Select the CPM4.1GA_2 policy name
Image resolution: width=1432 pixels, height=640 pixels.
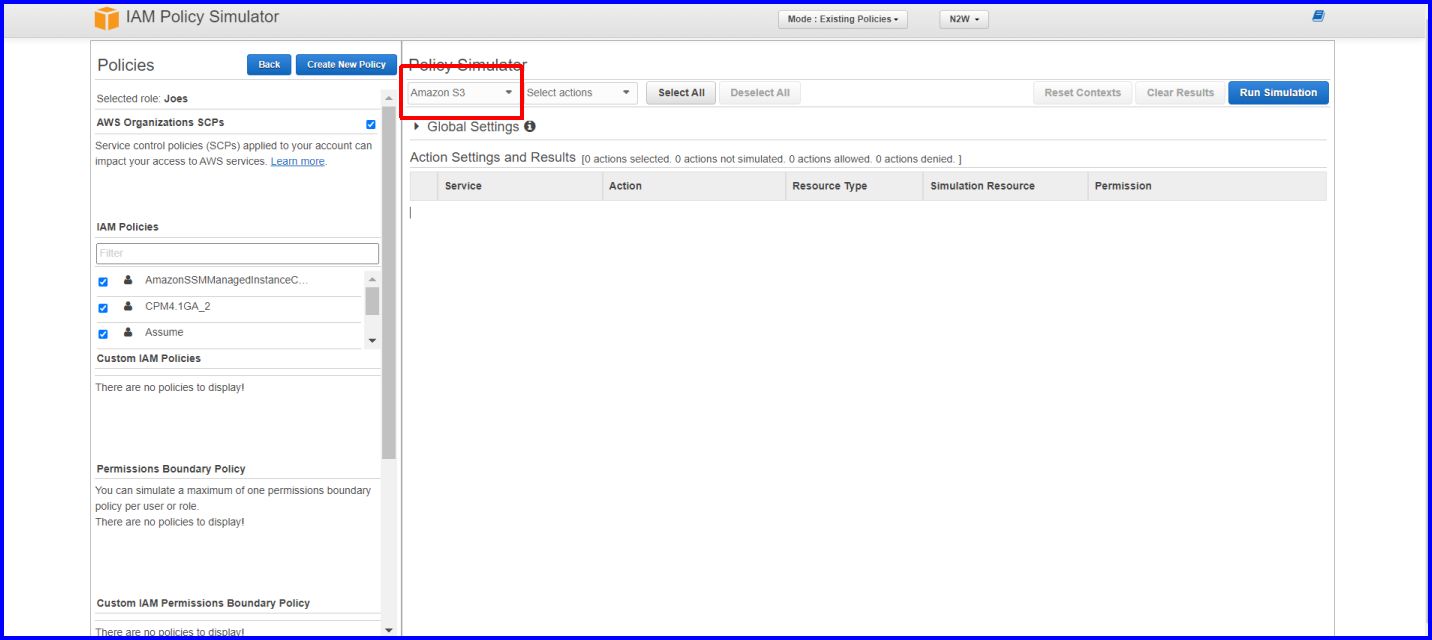[x=178, y=306]
